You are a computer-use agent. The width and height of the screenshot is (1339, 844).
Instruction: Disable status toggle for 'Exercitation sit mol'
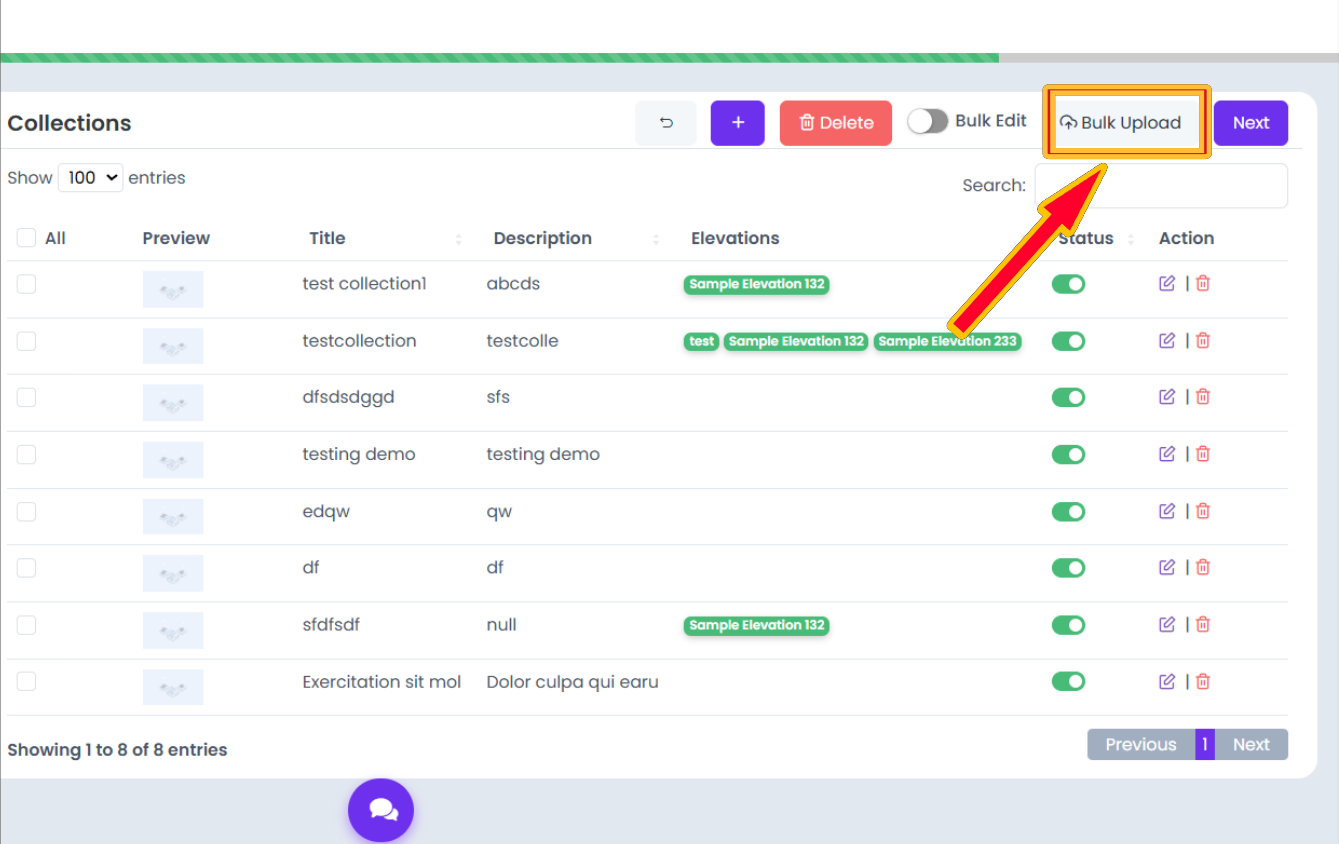1068,681
